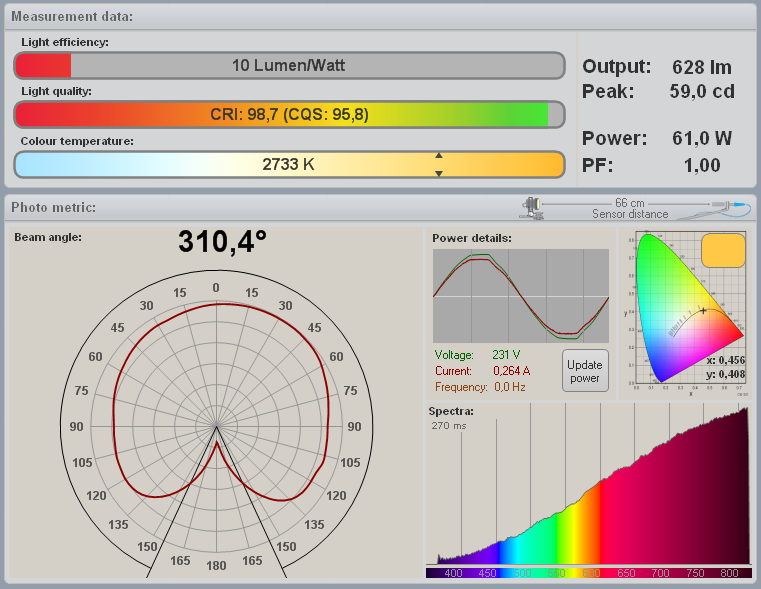Image resolution: width=761 pixels, height=589 pixels.
Task: Click the 'Spectra:' heading
Action: (x=451, y=411)
